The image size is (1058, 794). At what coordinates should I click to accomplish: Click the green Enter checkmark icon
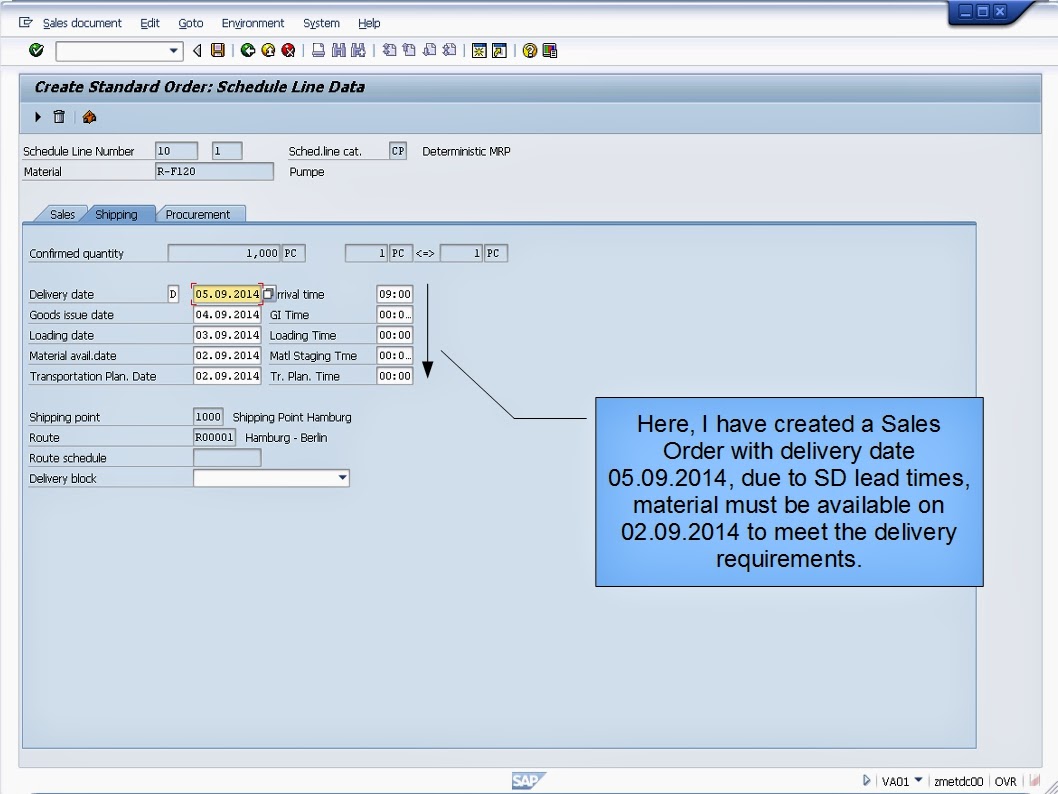pos(36,50)
